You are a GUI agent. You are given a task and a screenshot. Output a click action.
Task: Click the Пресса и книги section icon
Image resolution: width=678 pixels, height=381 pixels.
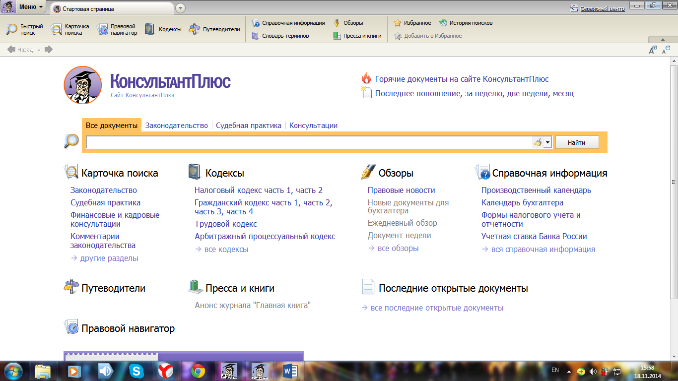[x=195, y=287]
